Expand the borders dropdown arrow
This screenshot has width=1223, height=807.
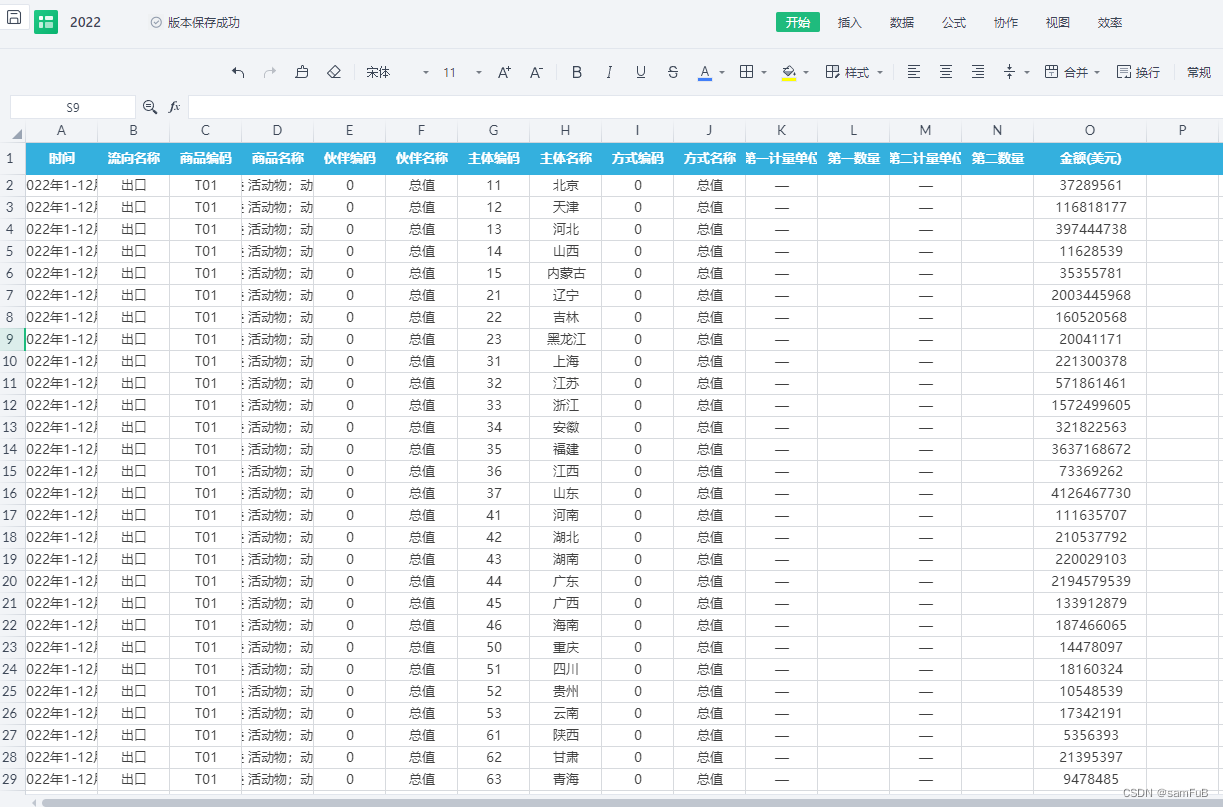[764, 72]
